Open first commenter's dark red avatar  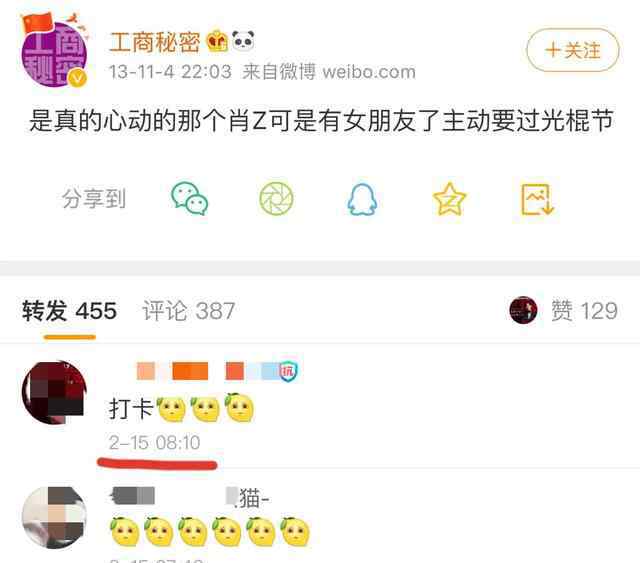[54, 393]
